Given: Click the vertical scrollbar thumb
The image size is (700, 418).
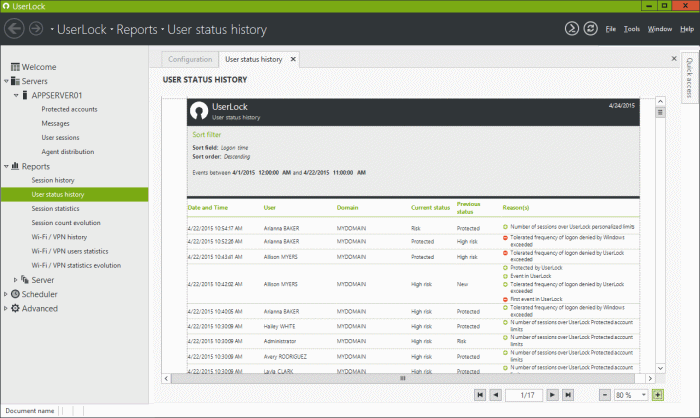Looking at the screenshot, I should [660, 113].
